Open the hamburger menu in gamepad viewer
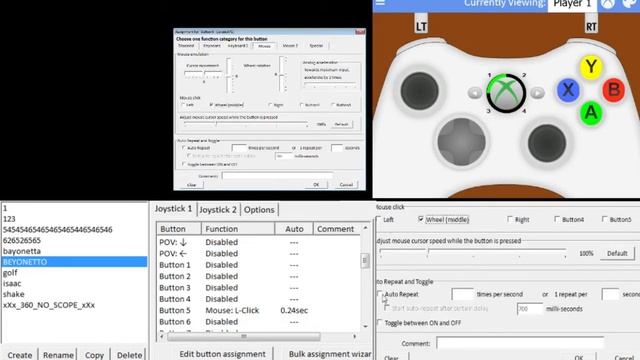This screenshot has height=360, width=640. 380,2
